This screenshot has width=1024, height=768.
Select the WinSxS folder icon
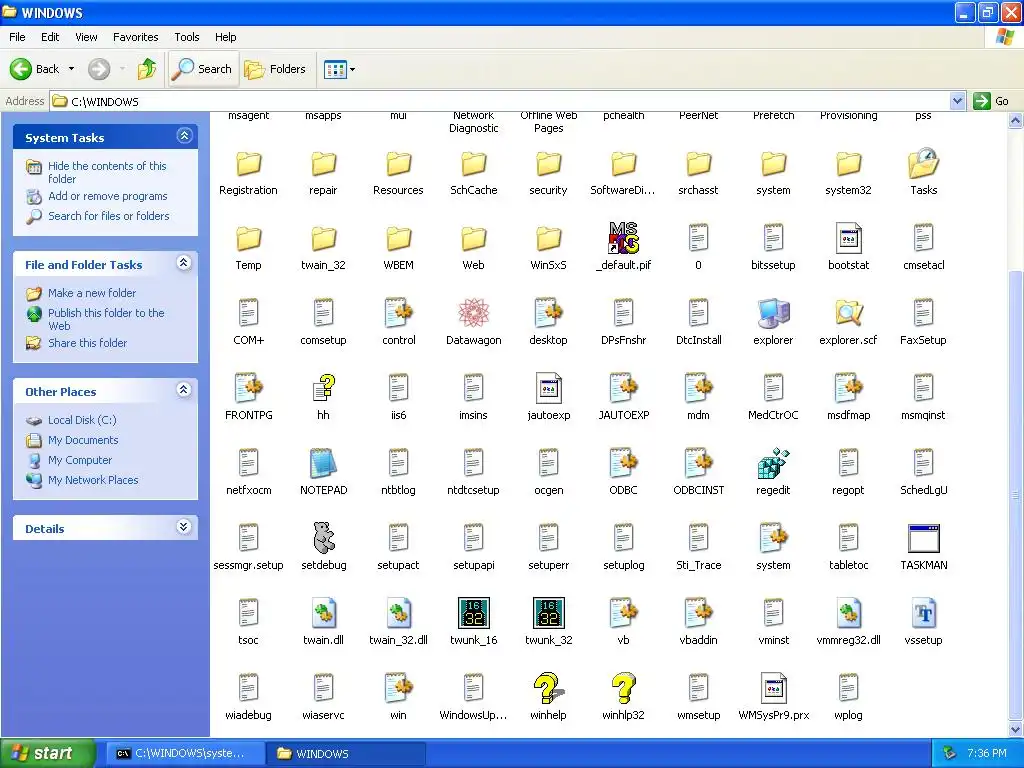point(549,238)
